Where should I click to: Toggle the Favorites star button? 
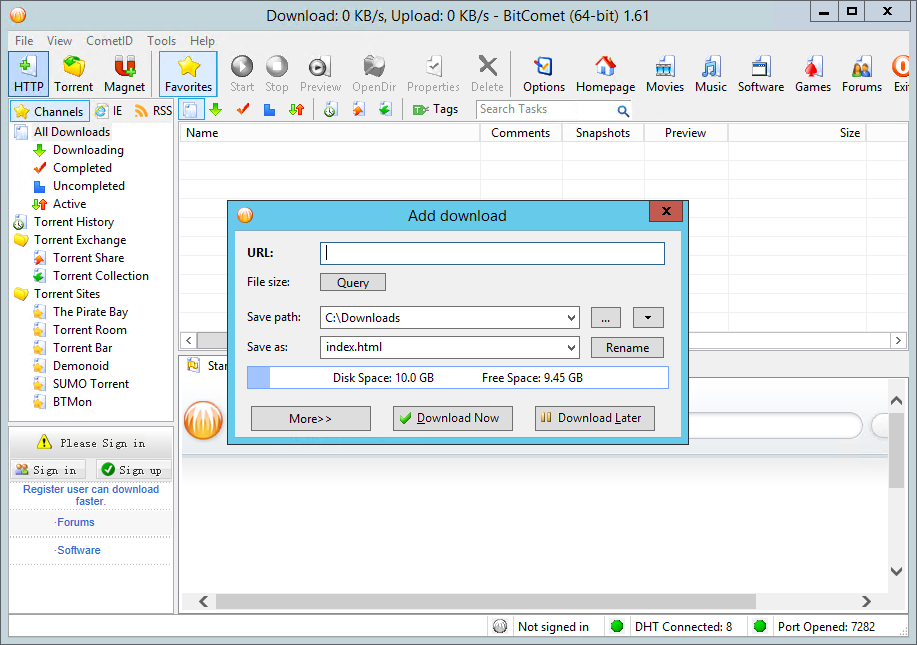188,74
